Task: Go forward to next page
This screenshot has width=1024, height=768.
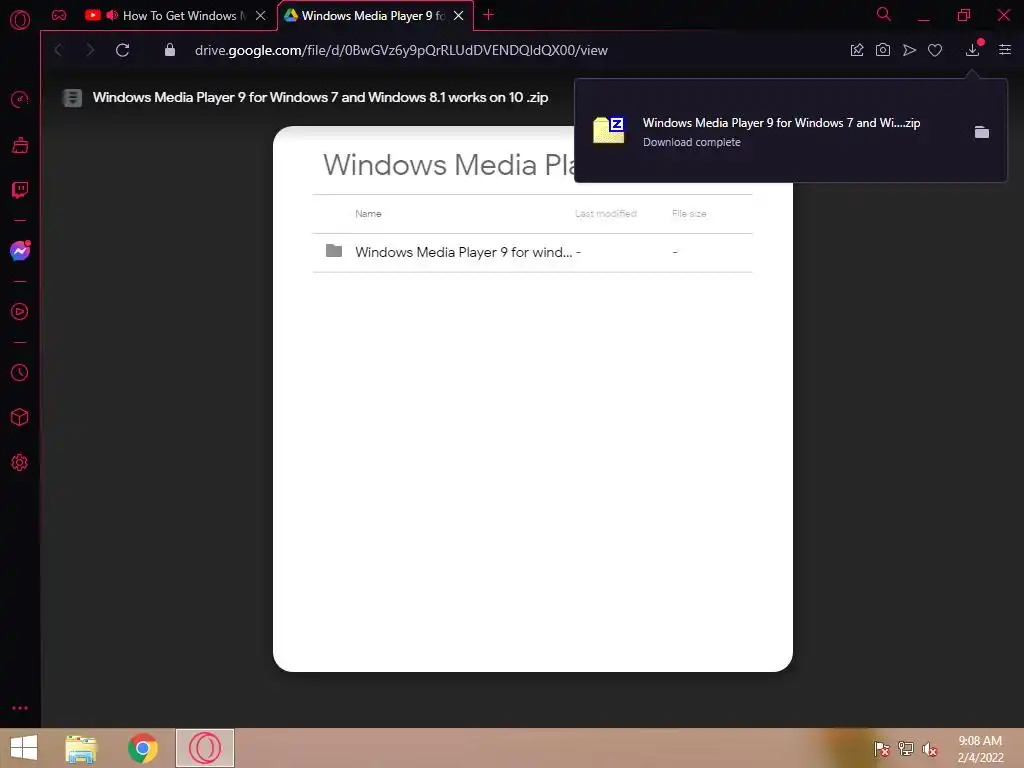Action: 90,50
